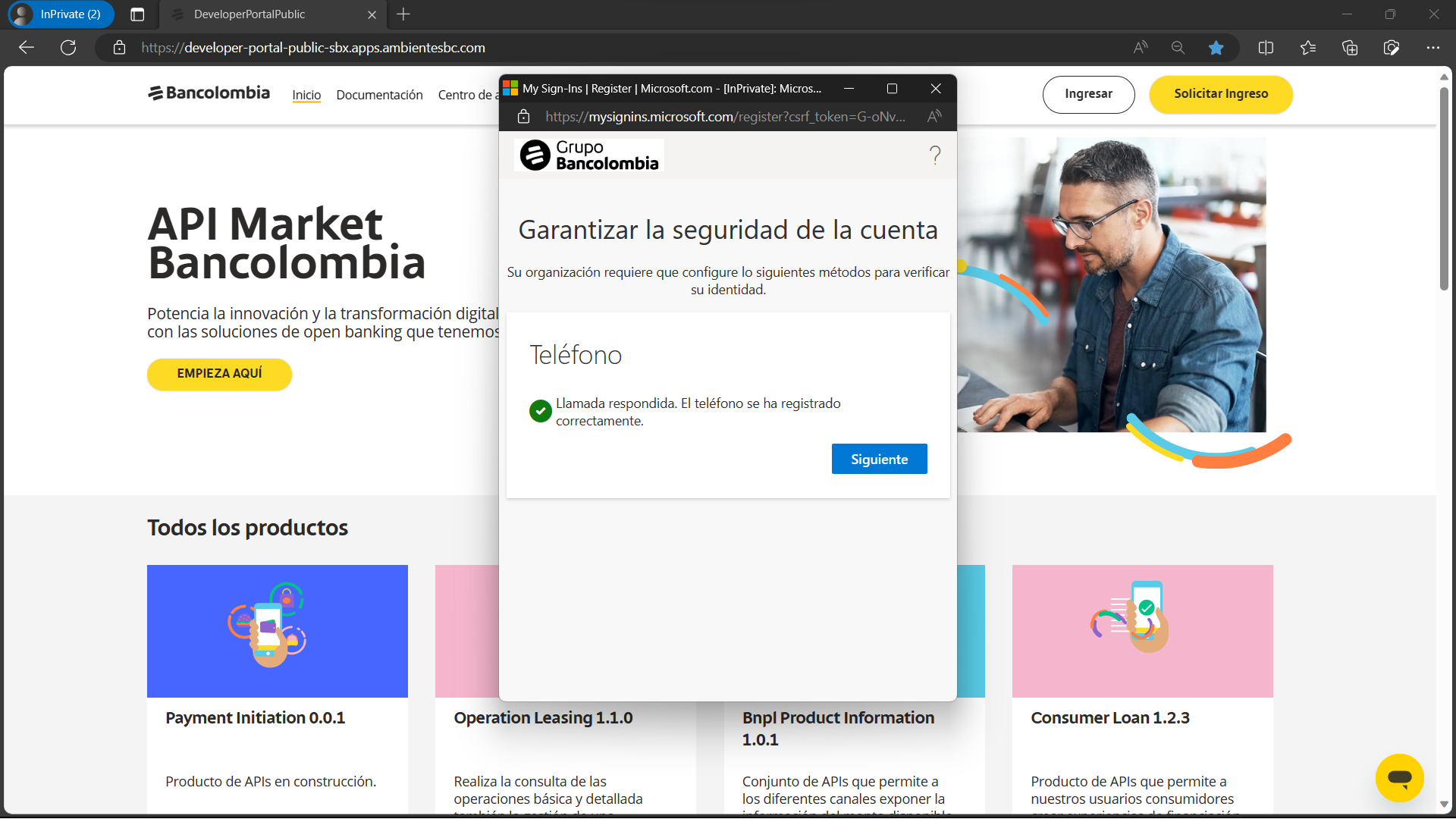Click the read aloud icon in the popup address bar
This screenshot has width=1456, height=819.
pyautogui.click(x=934, y=117)
